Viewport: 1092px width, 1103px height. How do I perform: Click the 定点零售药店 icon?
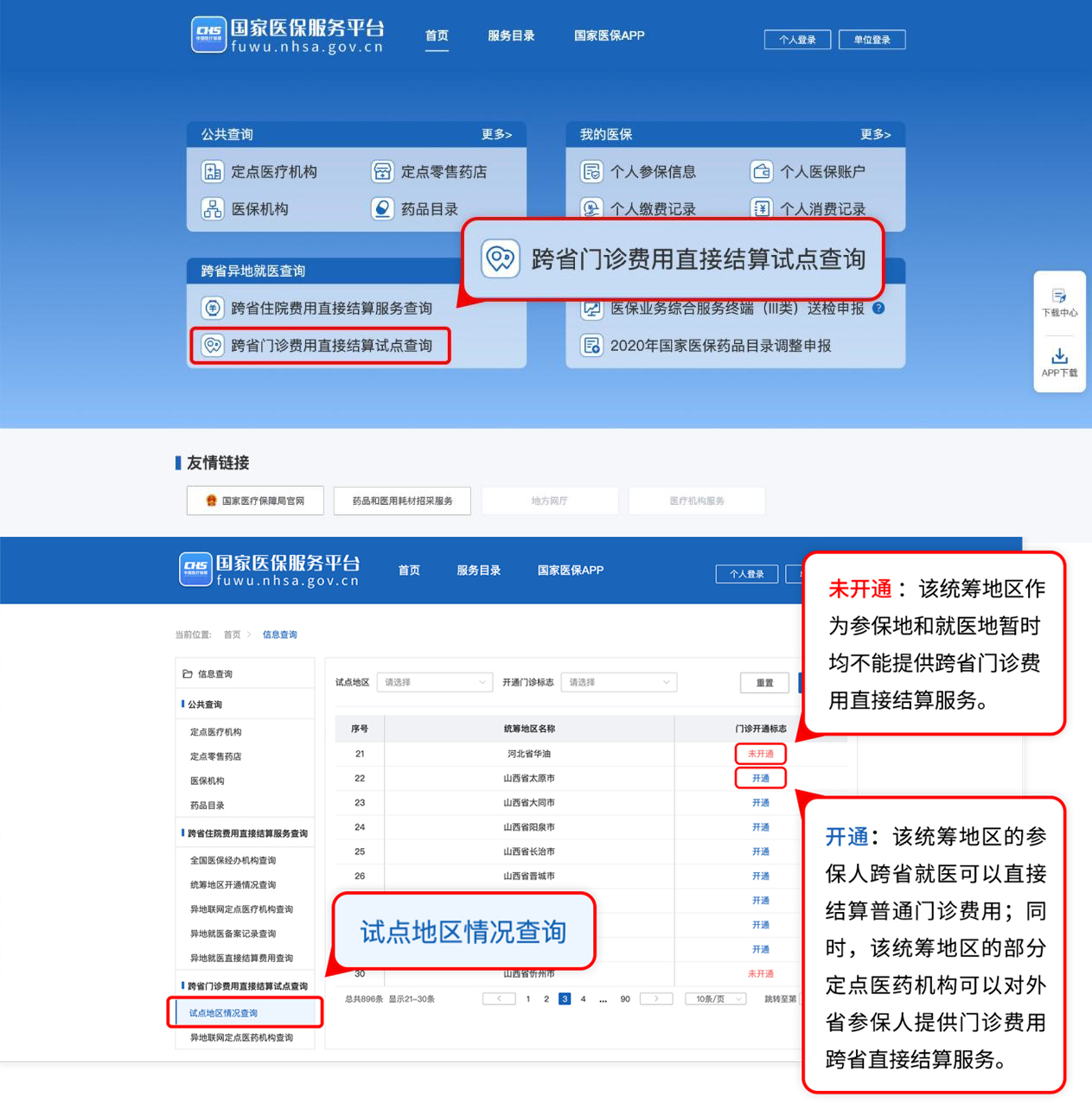click(382, 171)
